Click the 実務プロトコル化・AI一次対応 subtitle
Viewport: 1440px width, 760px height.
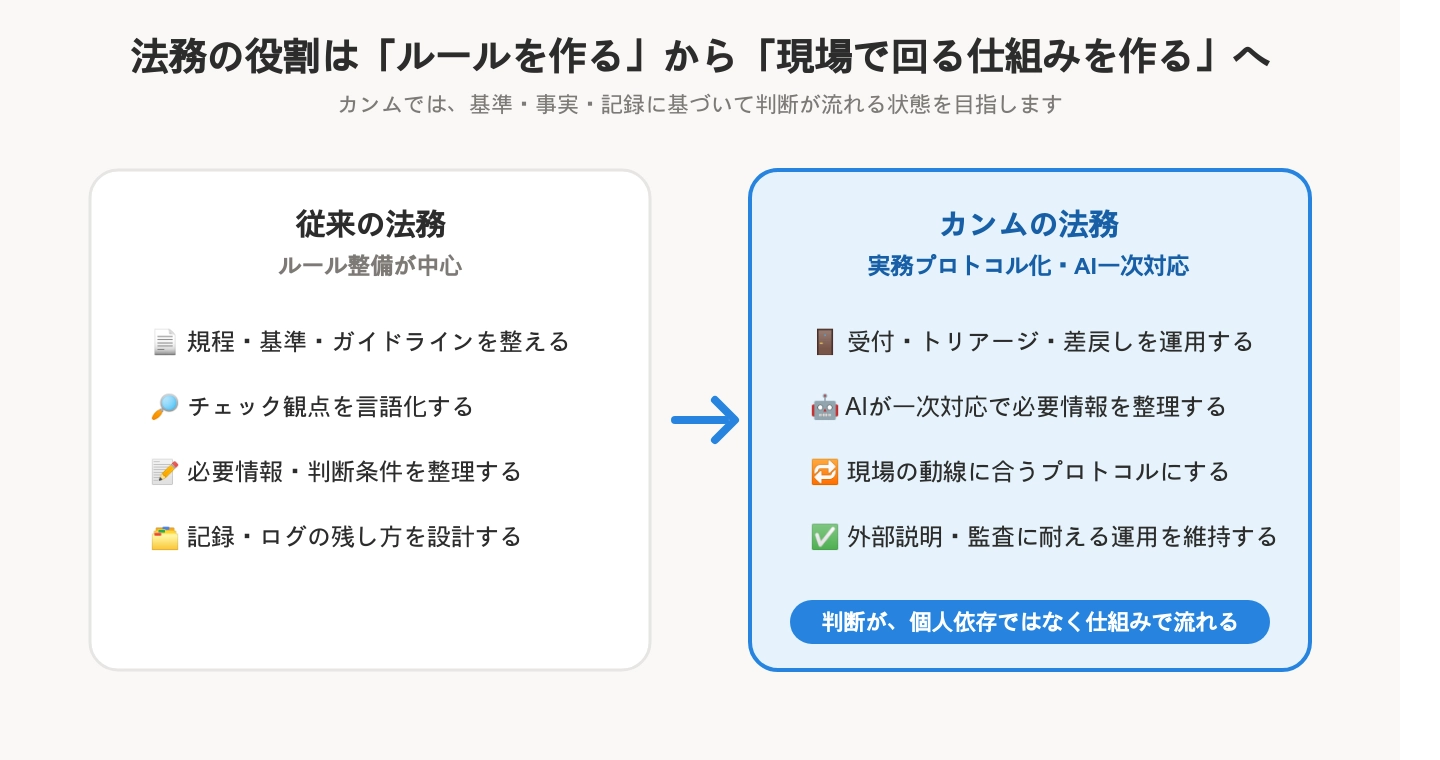point(1029,266)
